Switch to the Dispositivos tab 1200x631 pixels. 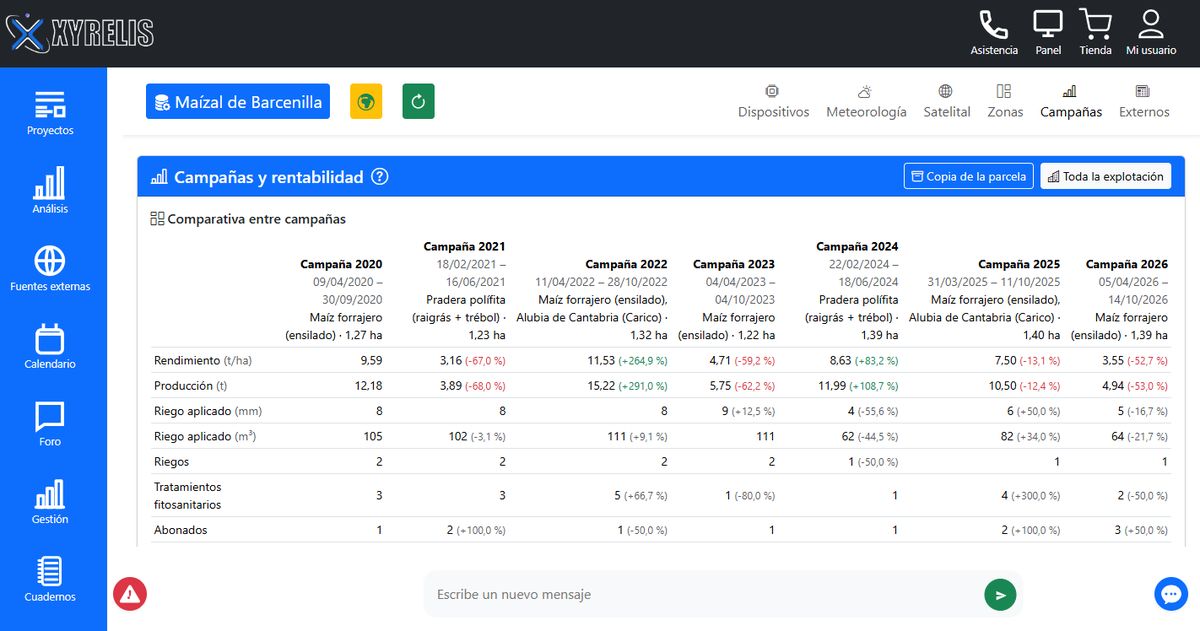click(x=774, y=101)
